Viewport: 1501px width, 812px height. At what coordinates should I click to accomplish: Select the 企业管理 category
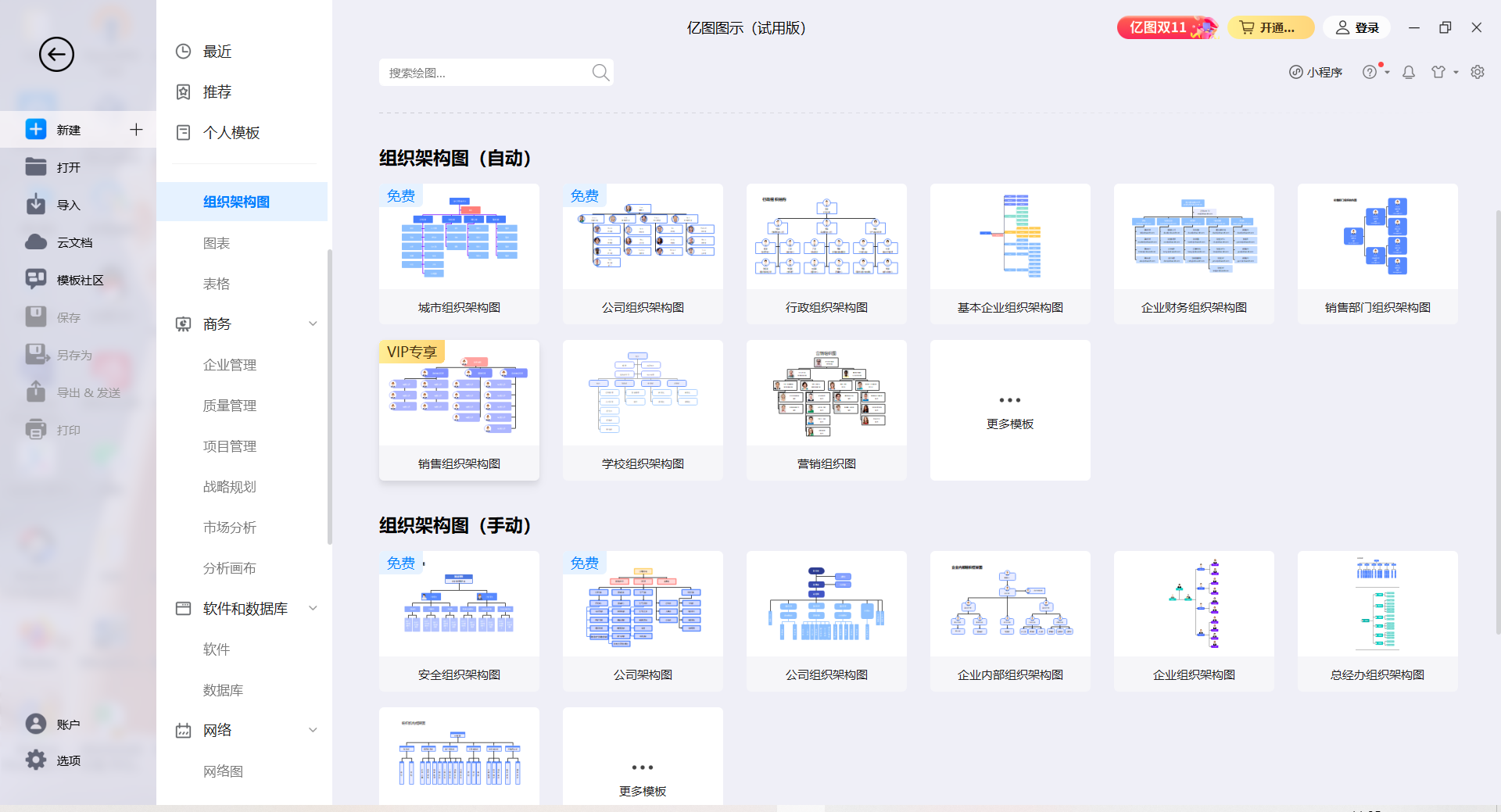tap(230, 365)
